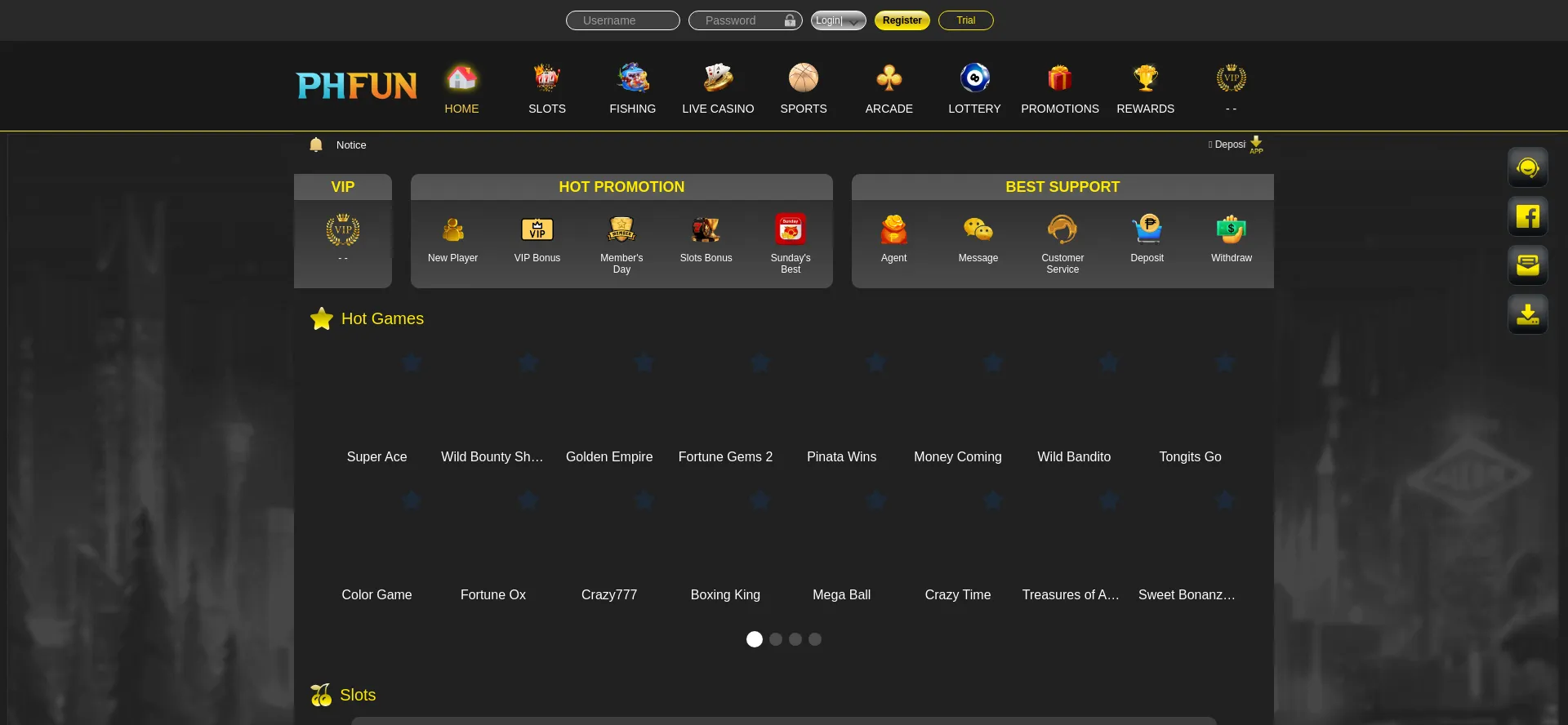Jump to the fourth carousel page dot
The image size is (1568, 725).
pos(815,639)
